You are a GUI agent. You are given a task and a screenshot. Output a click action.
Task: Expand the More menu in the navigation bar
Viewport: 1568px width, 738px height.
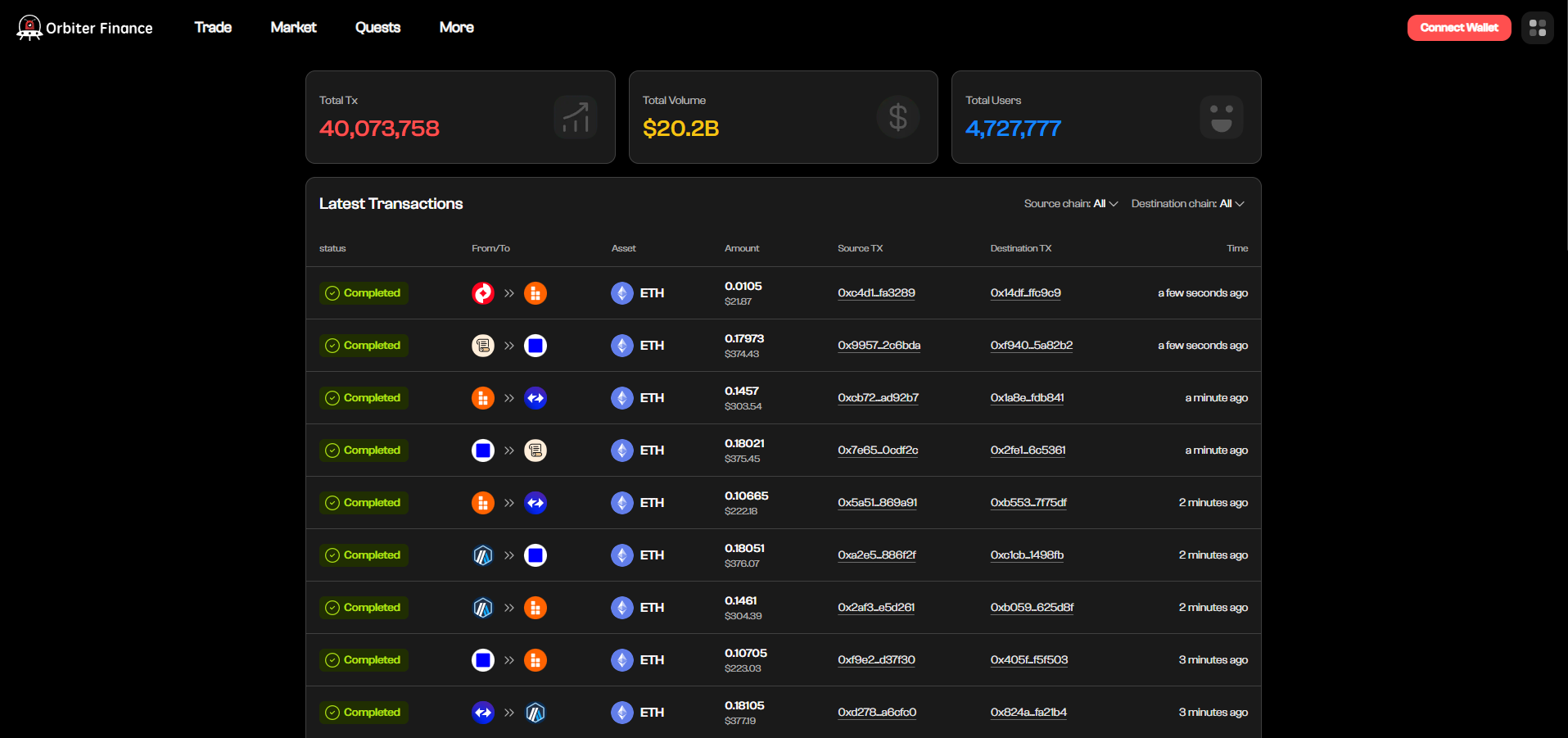pyautogui.click(x=456, y=27)
